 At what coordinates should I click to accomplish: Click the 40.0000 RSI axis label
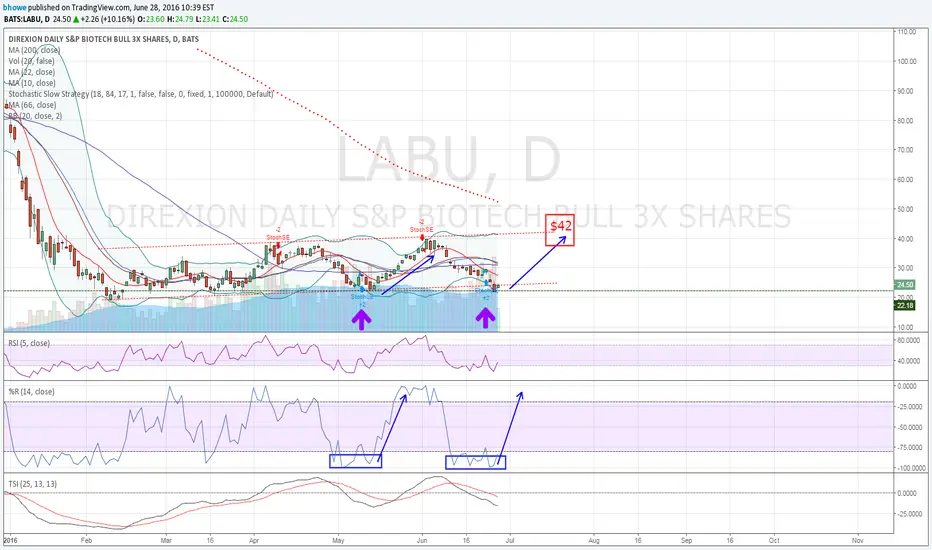point(908,361)
